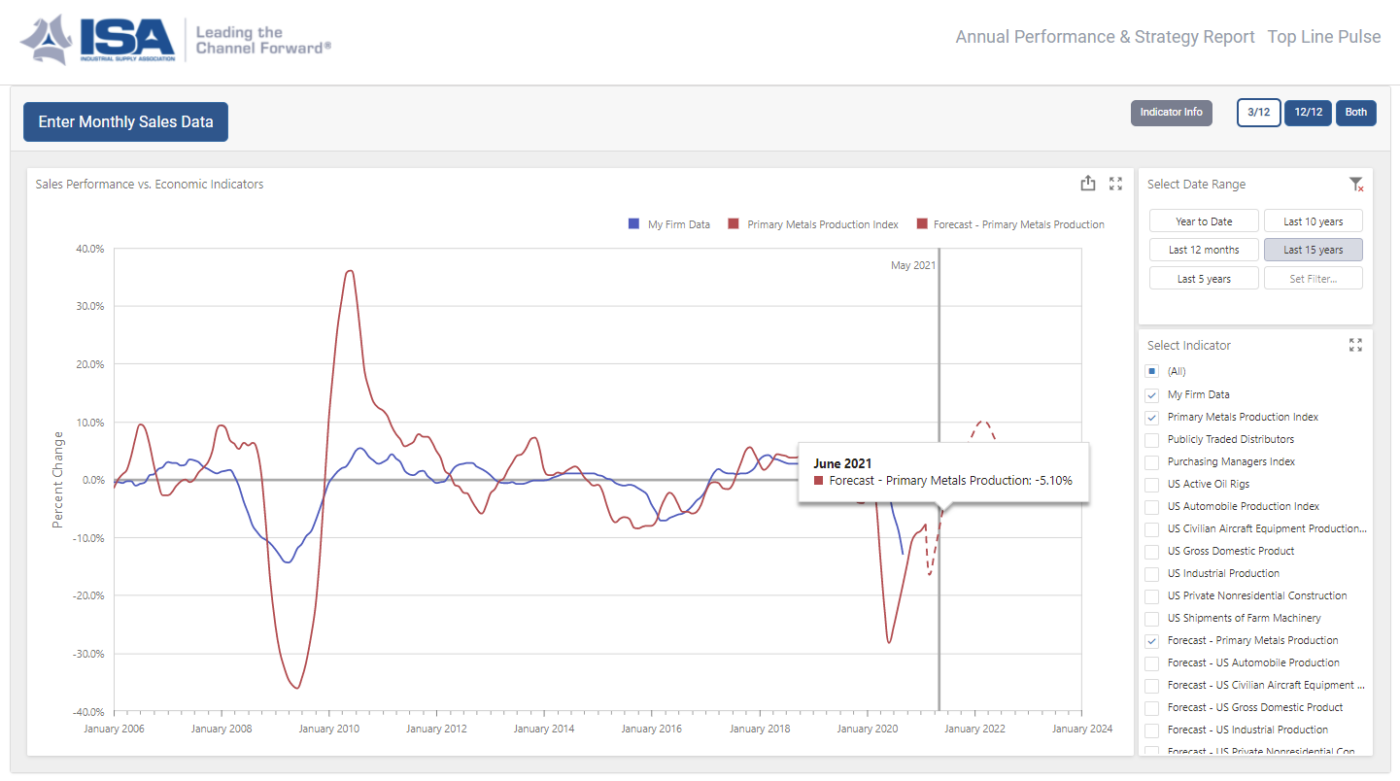Switch to the Top Line Pulse tab
Viewport: 1400px width, 781px height.
coord(1324,36)
